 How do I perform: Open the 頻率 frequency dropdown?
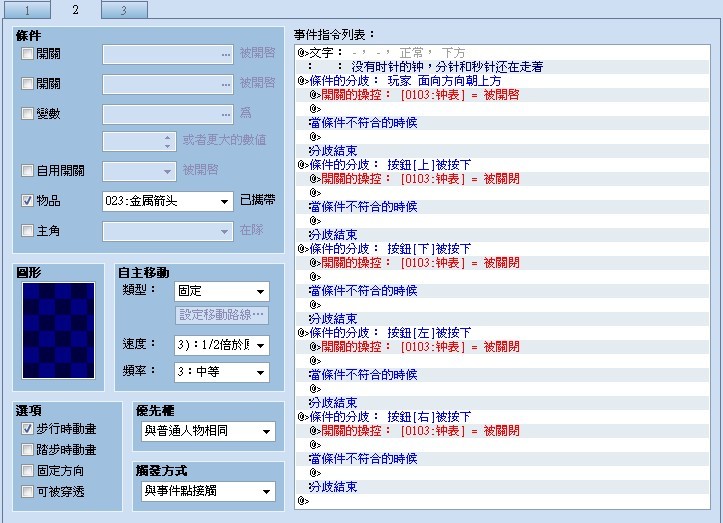point(222,372)
